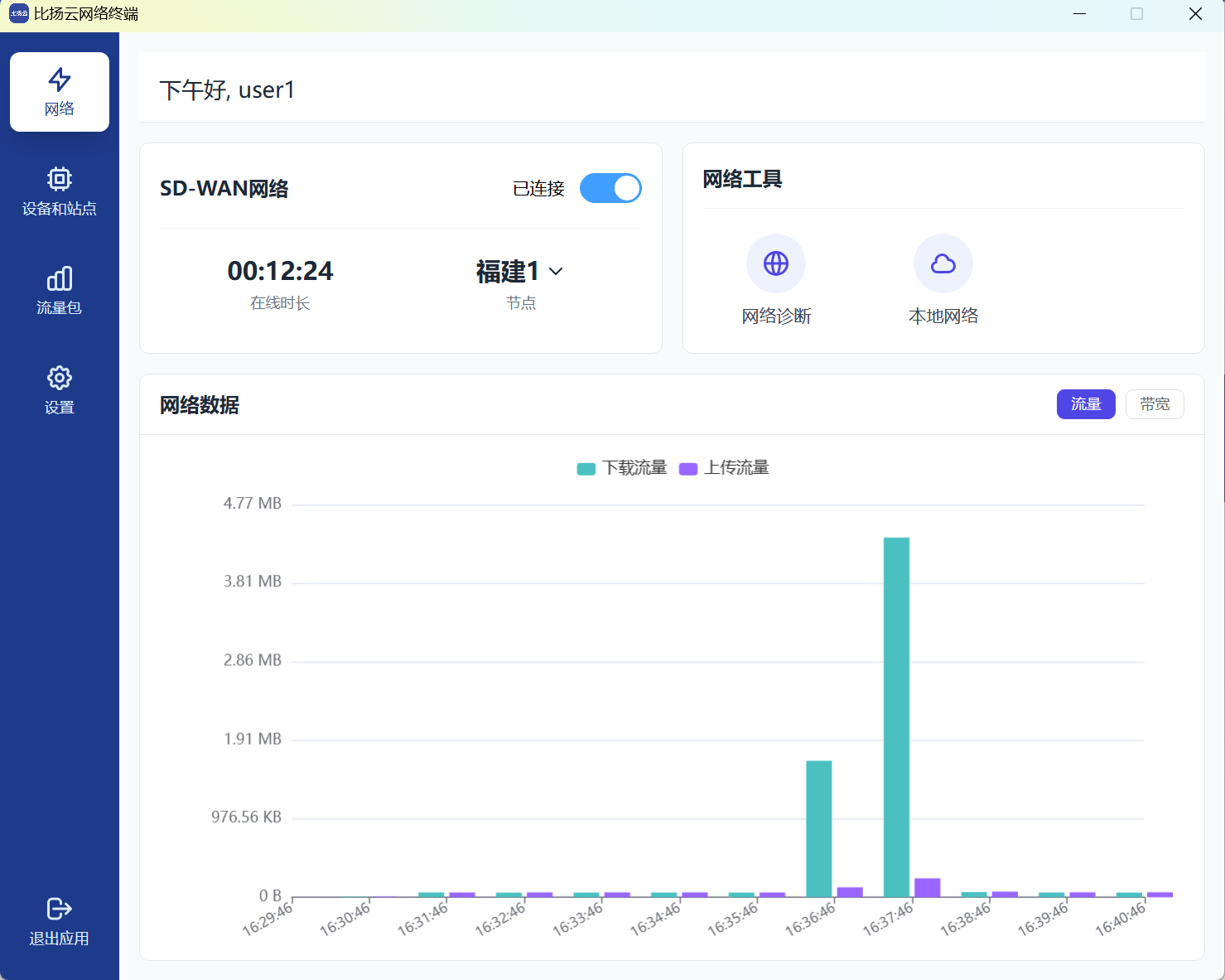Disable the SD-WAN 已连接 connection toggle
This screenshot has width=1225, height=980.
click(x=610, y=188)
